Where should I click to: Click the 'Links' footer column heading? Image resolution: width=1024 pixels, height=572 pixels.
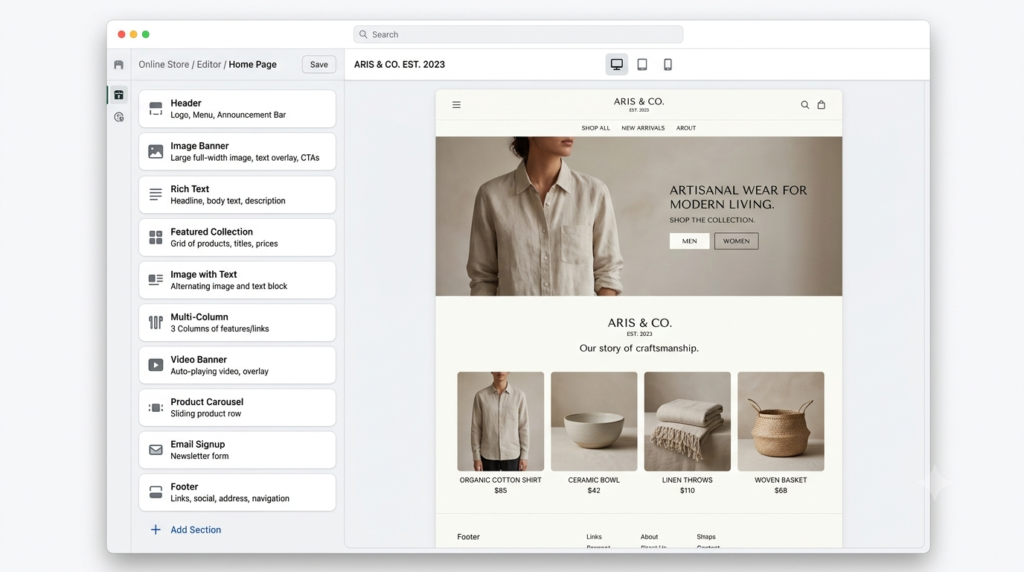coord(594,537)
